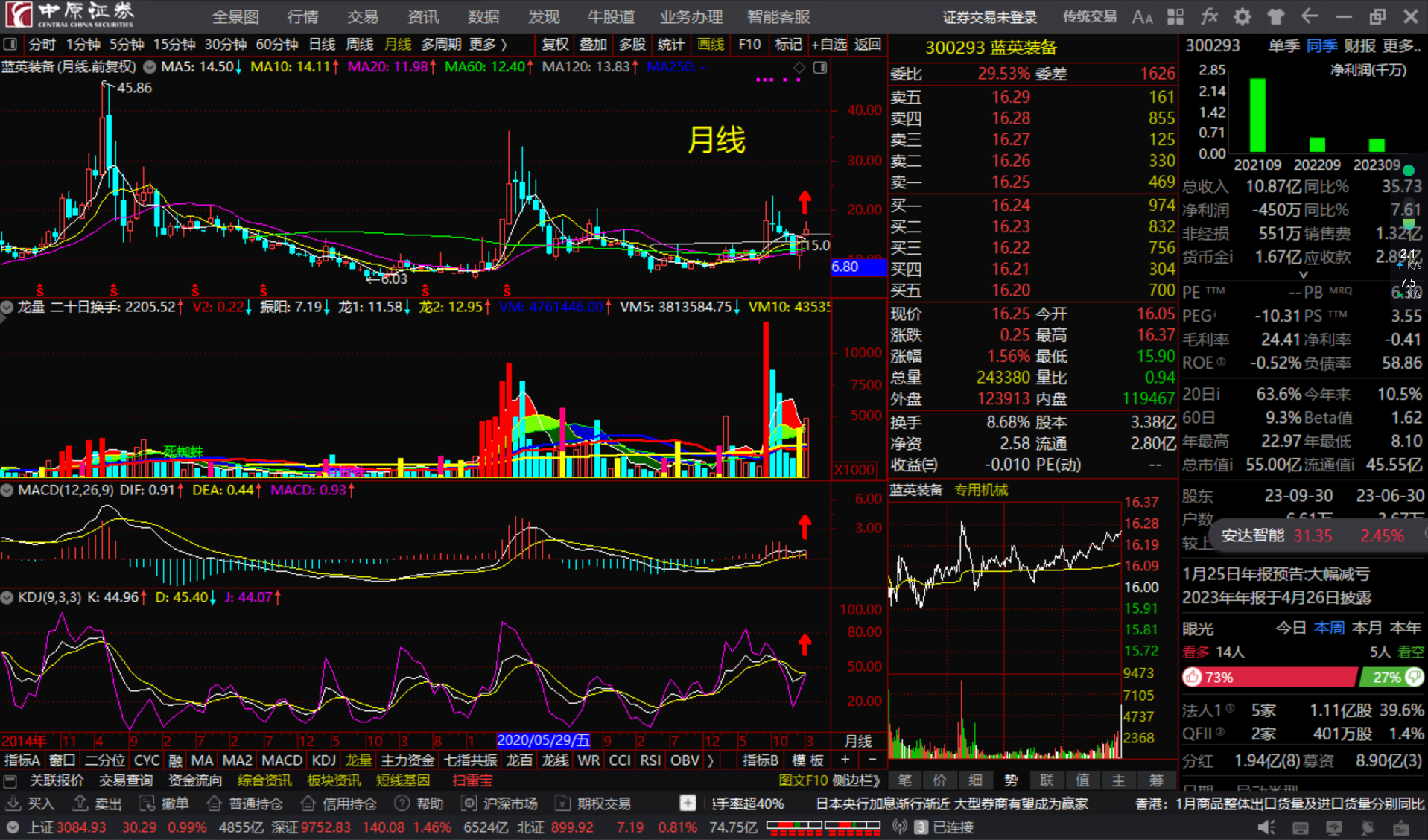Click the +自选 add to watchlist button
The image size is (1428, 840).
coord(828,45)
